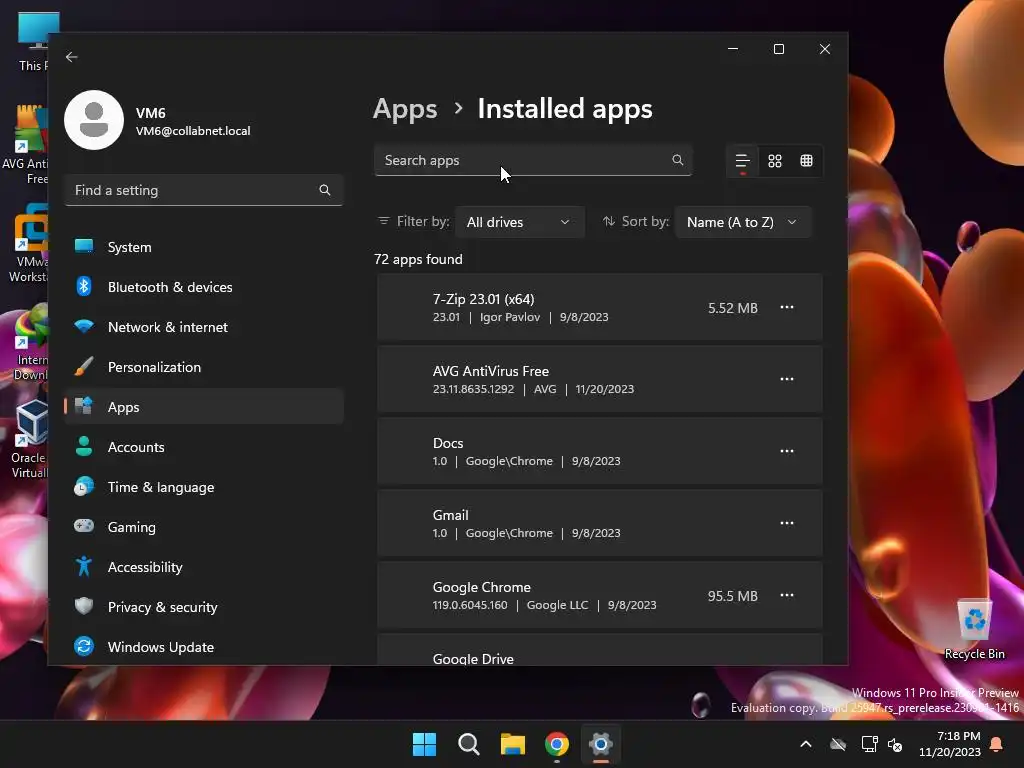
Task: Click the Apps breadcrumb link
Action: (x=405, y=109)
